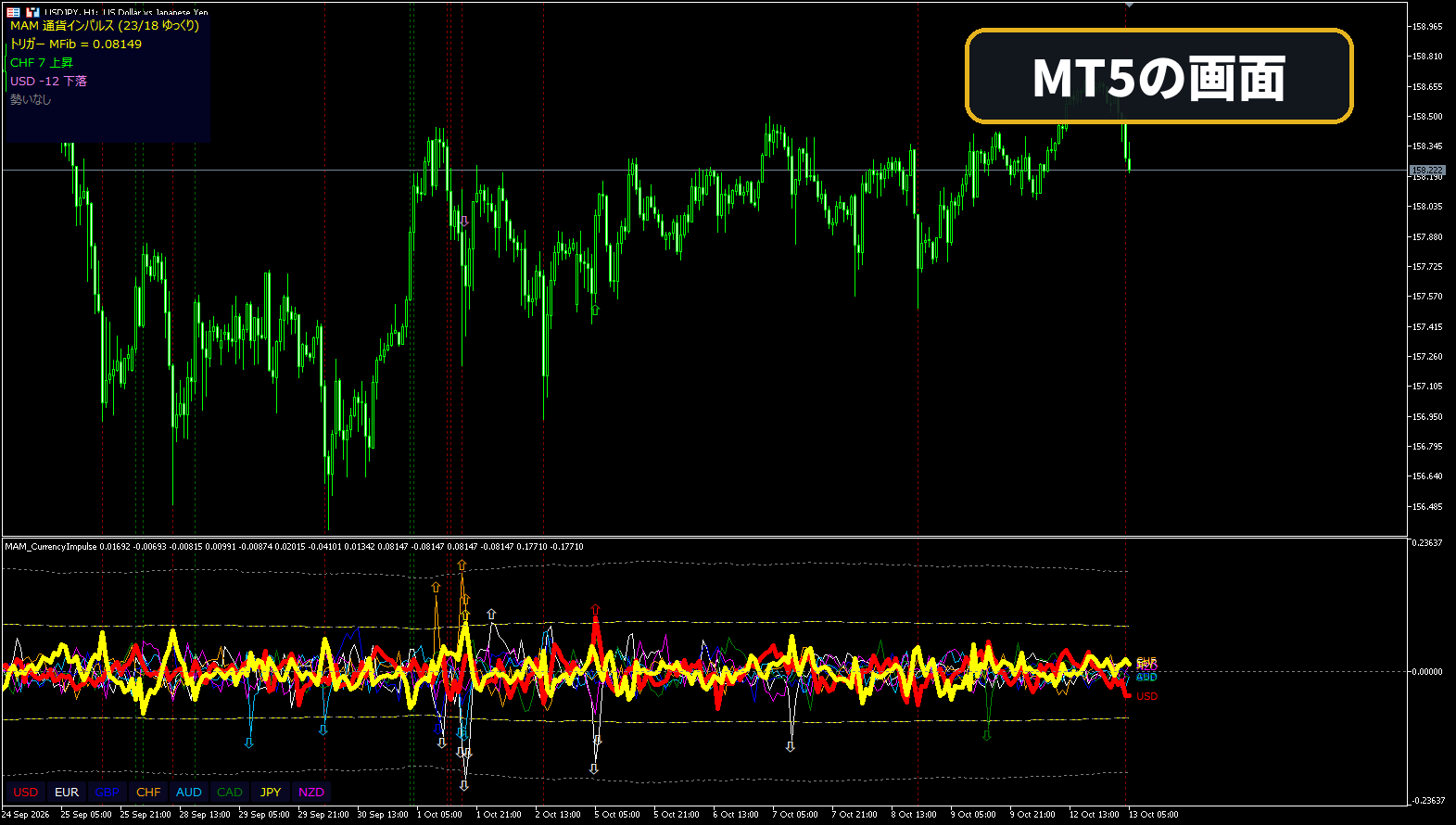This screenshot has width=1456, height=825.
Task: Click the red up-arrow signal marker
Action: coord(595,610)
